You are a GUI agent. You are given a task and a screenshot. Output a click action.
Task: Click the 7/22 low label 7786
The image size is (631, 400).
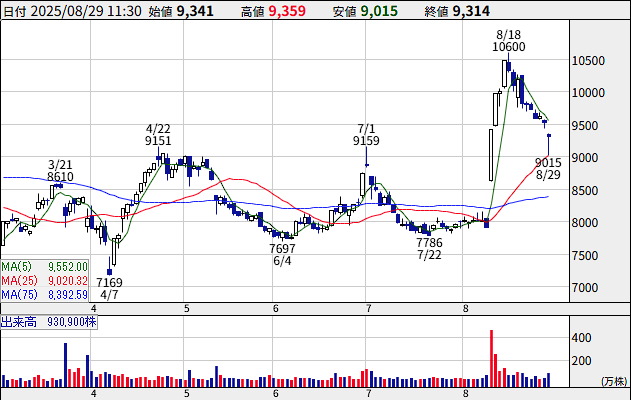[429, 243]
